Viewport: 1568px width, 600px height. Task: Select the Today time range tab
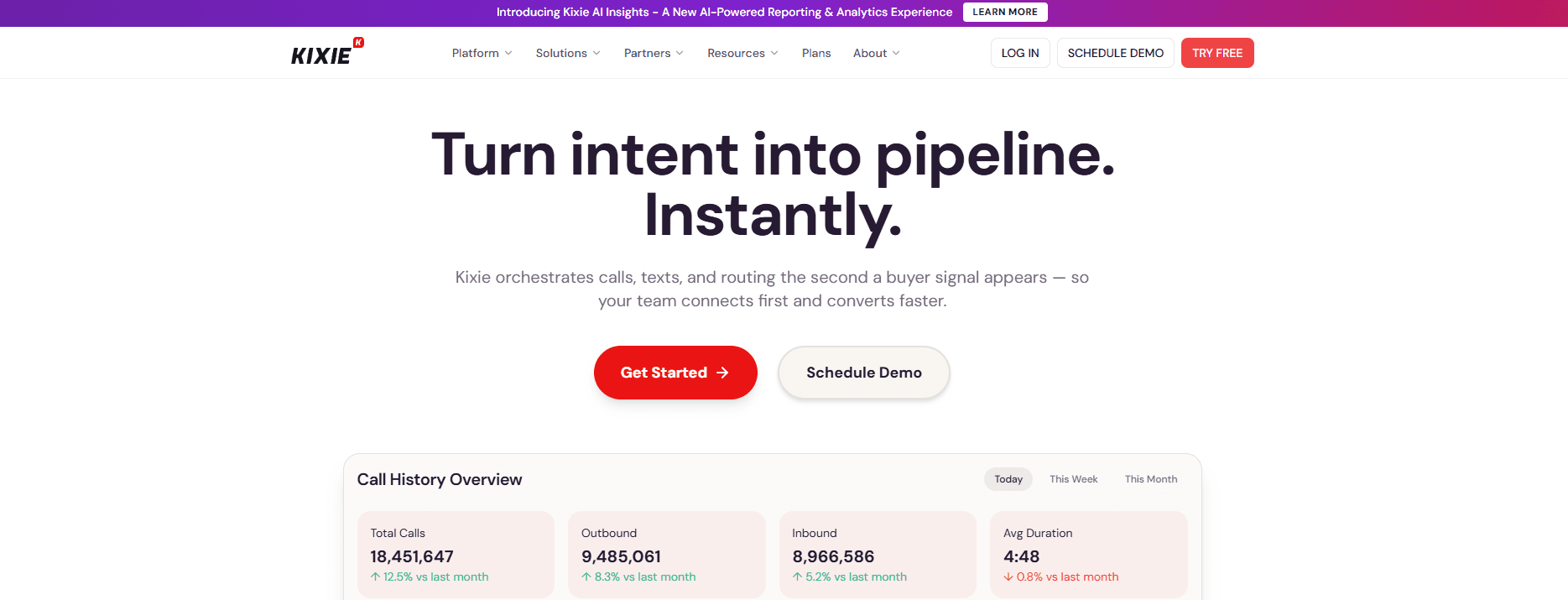(x=1008, y=479)
